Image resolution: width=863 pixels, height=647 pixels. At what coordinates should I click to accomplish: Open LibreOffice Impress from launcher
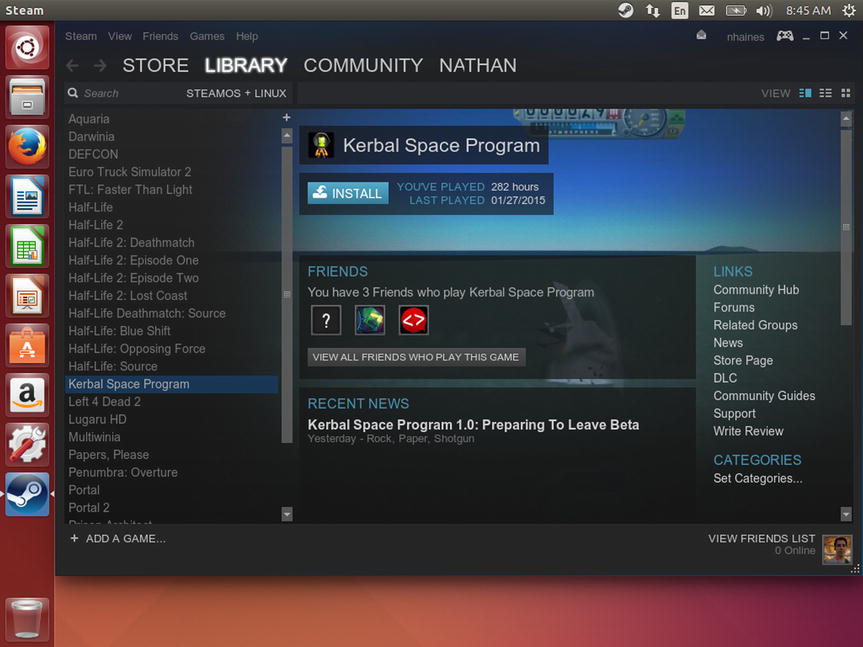tap(27, 295)
